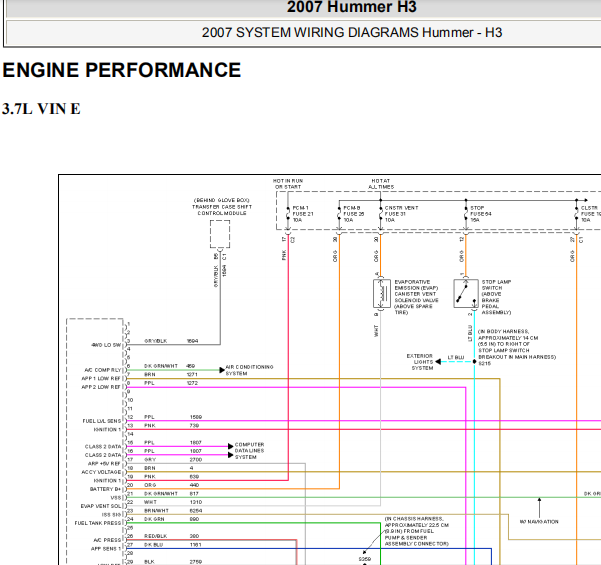601x565 pixels.
Task: Click the "APP 2 LOW REF" pin label
Action: [101, 387]
